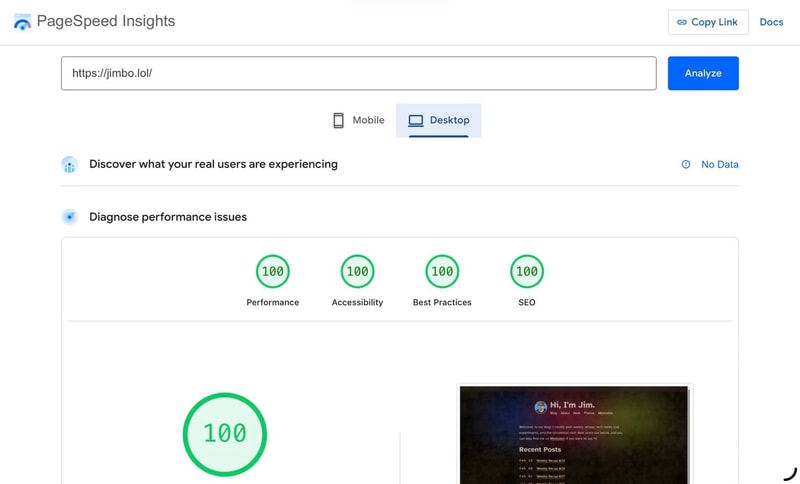Click the No Data info icon
Screen dimensions: 800x484
coord(686,164)
